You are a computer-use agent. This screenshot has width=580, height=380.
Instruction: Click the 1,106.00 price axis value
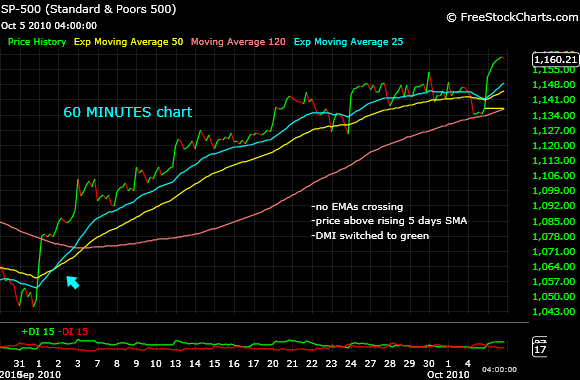coord(554,175)
